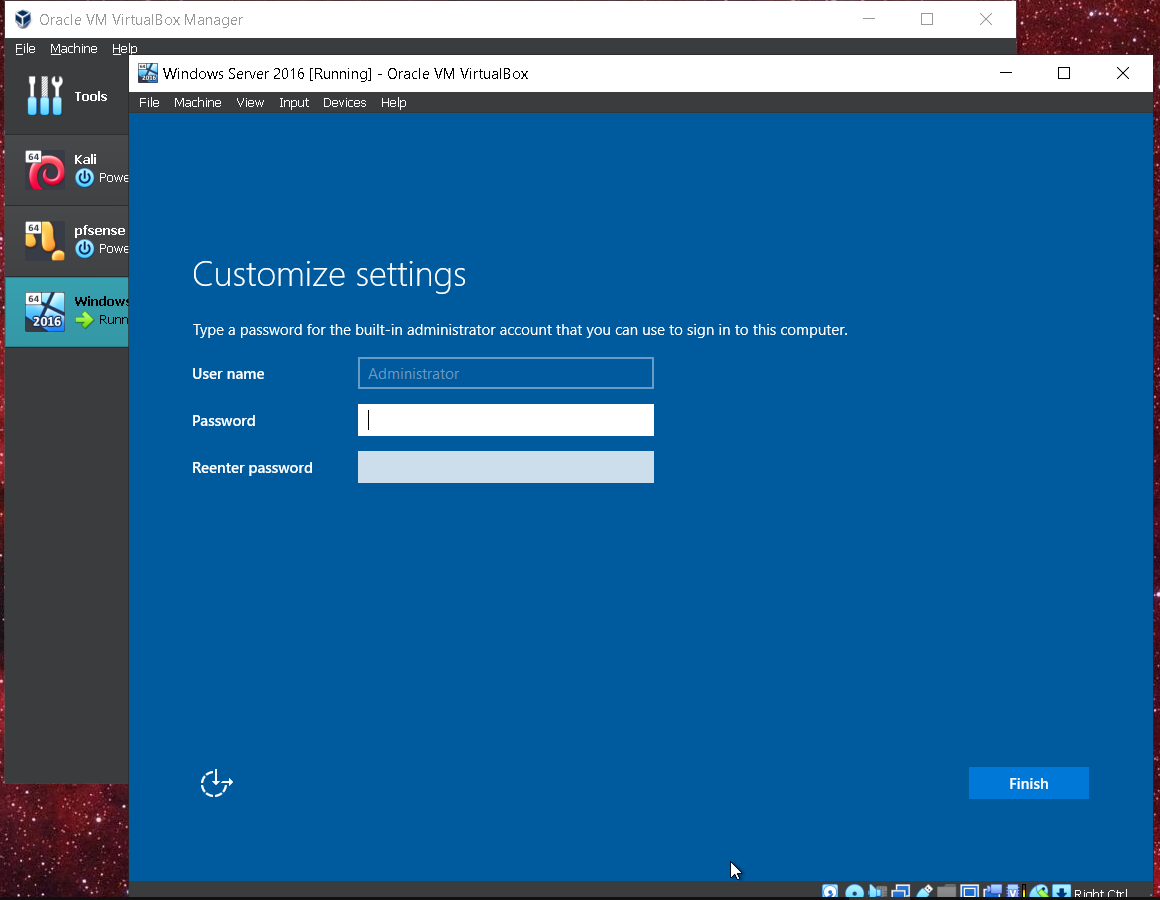Open the View menu

coord(250,102)
